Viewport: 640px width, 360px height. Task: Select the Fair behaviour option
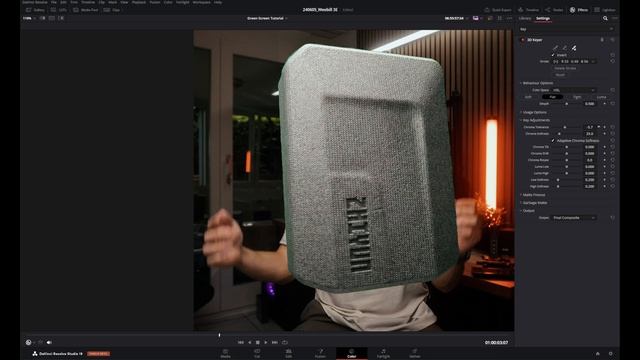(552, 97)
